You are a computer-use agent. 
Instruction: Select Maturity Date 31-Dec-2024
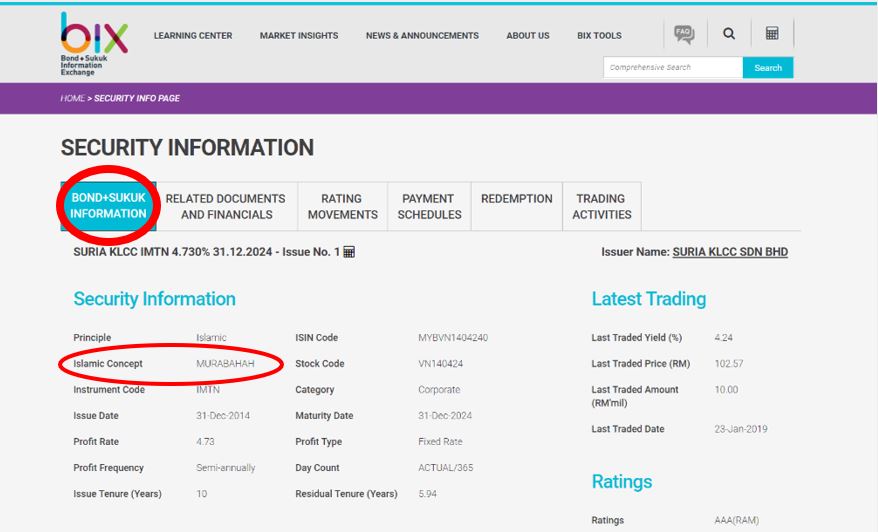click(445, 416)
